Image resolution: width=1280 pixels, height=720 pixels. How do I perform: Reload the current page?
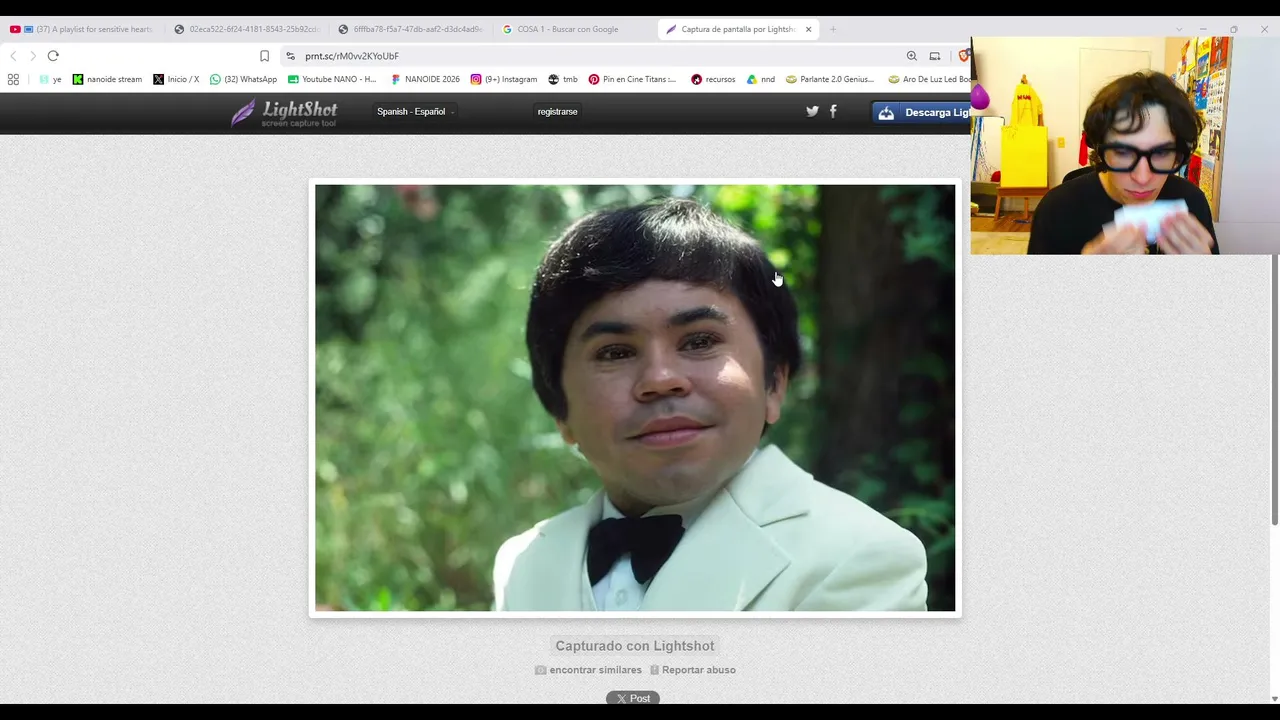coord(53,56)
